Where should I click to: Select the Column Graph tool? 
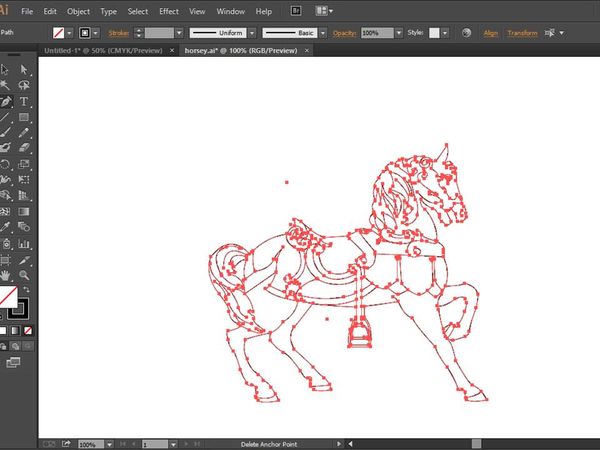(24, 243)
